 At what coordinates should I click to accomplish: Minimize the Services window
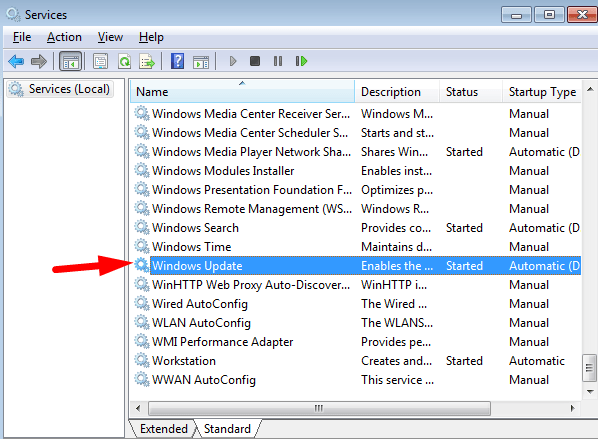[516, 15]
